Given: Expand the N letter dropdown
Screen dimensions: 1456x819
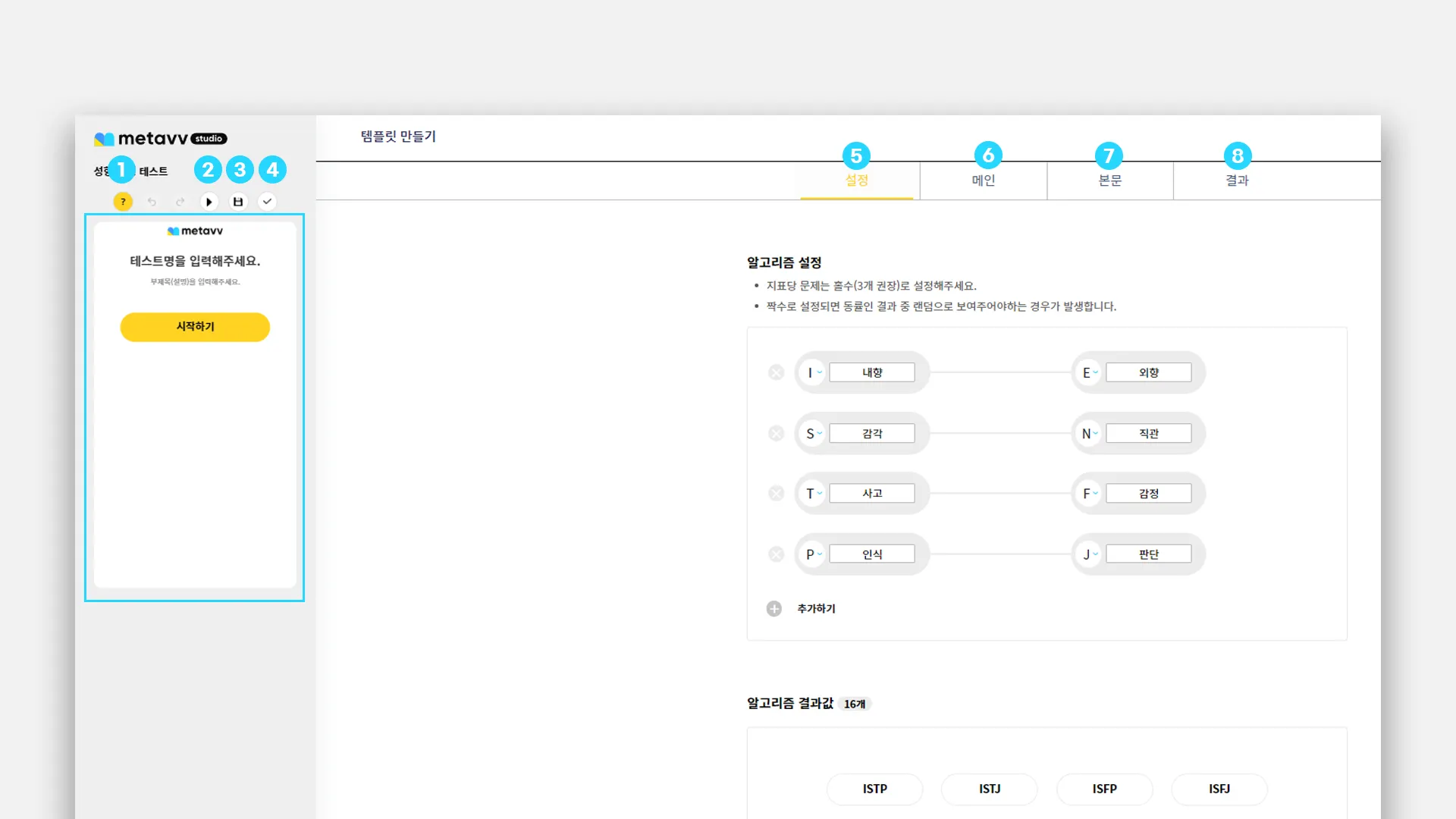Looking at the screenshot, I should [1090, 434].
